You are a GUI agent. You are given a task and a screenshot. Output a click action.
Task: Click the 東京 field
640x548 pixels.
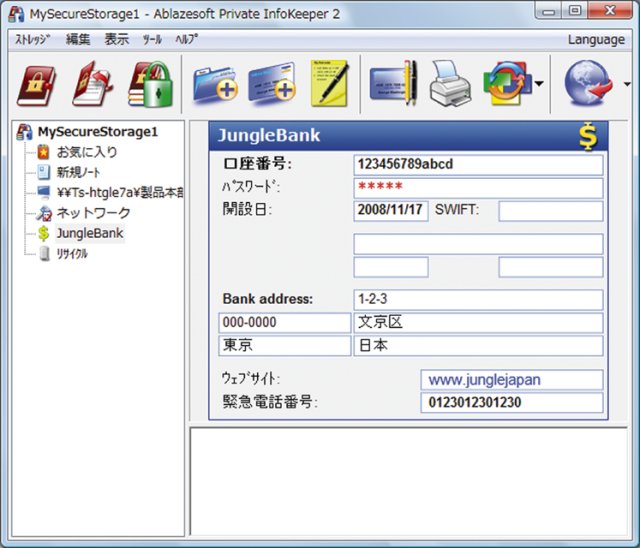(x=284, y=346)
